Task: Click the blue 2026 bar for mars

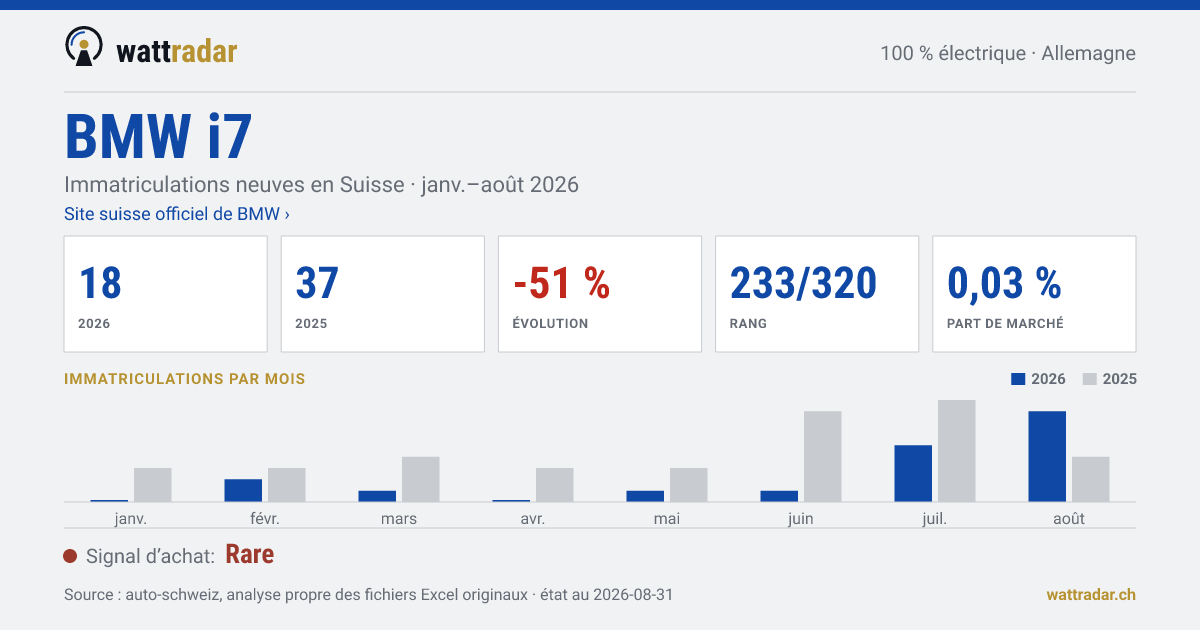Action: pyautogui.click(x=377, y=496)
